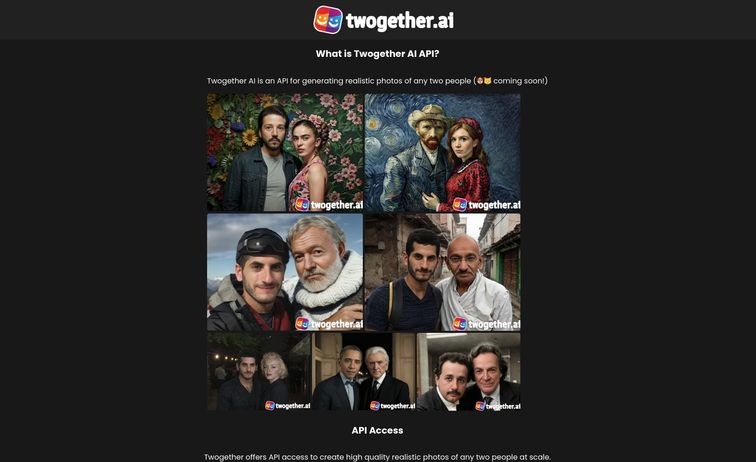Select the What is Twogether AI API heading
Screen dimensions: 756x462
pyautogui.click(x=378, y=54)
